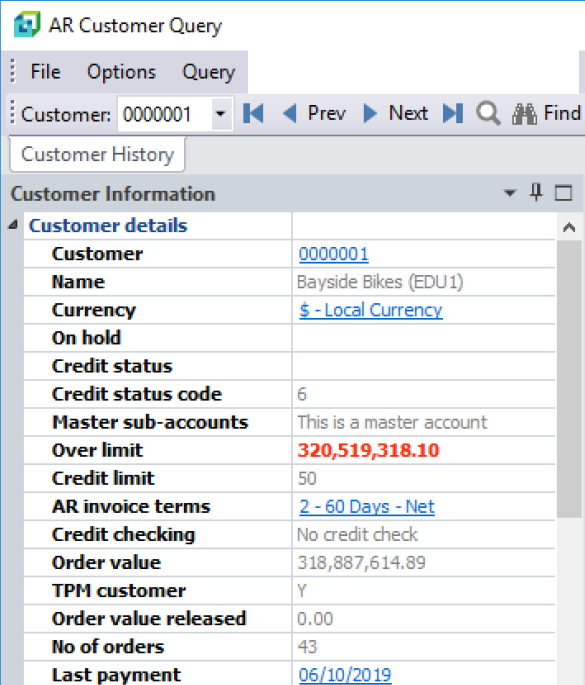Viewport: 585px width, 685px height.
Task: Open the File menu
Action: click(x=45, y=72)
